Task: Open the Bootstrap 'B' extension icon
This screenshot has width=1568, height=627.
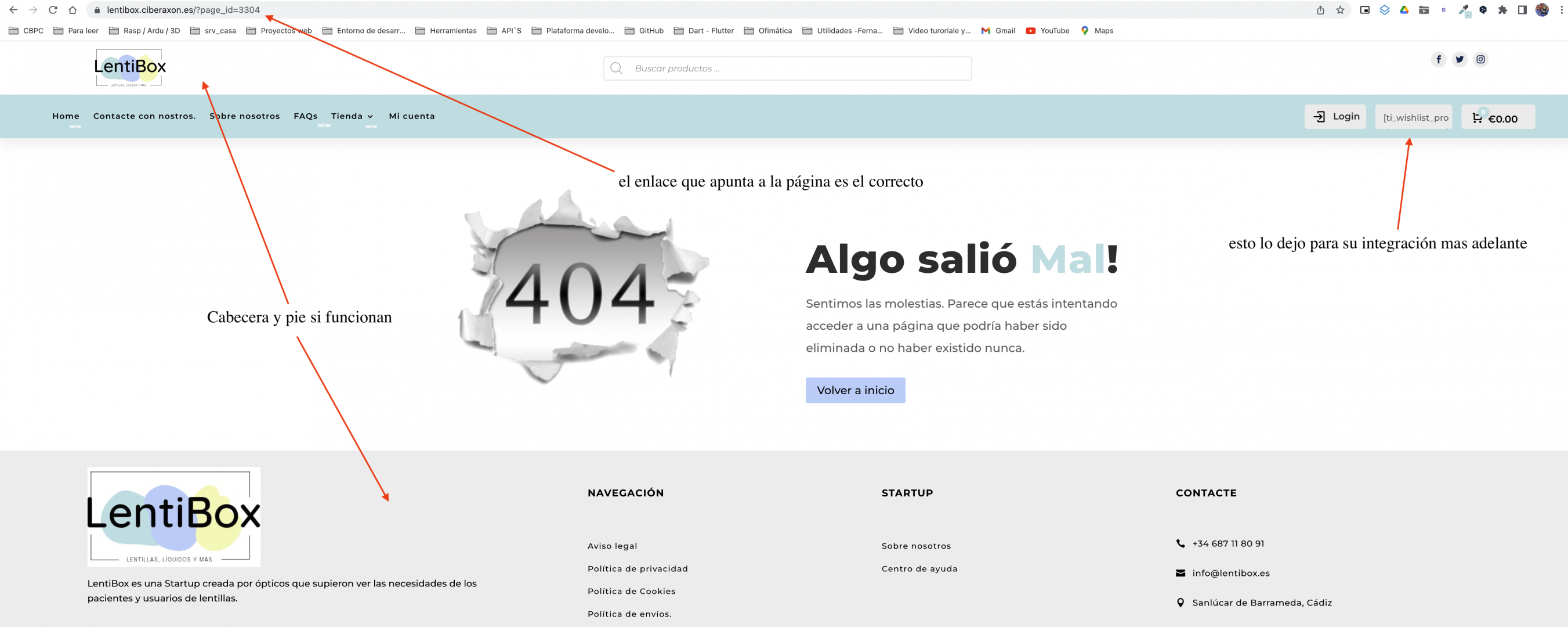Action: pyautogui.click(x=1443, y=10)
